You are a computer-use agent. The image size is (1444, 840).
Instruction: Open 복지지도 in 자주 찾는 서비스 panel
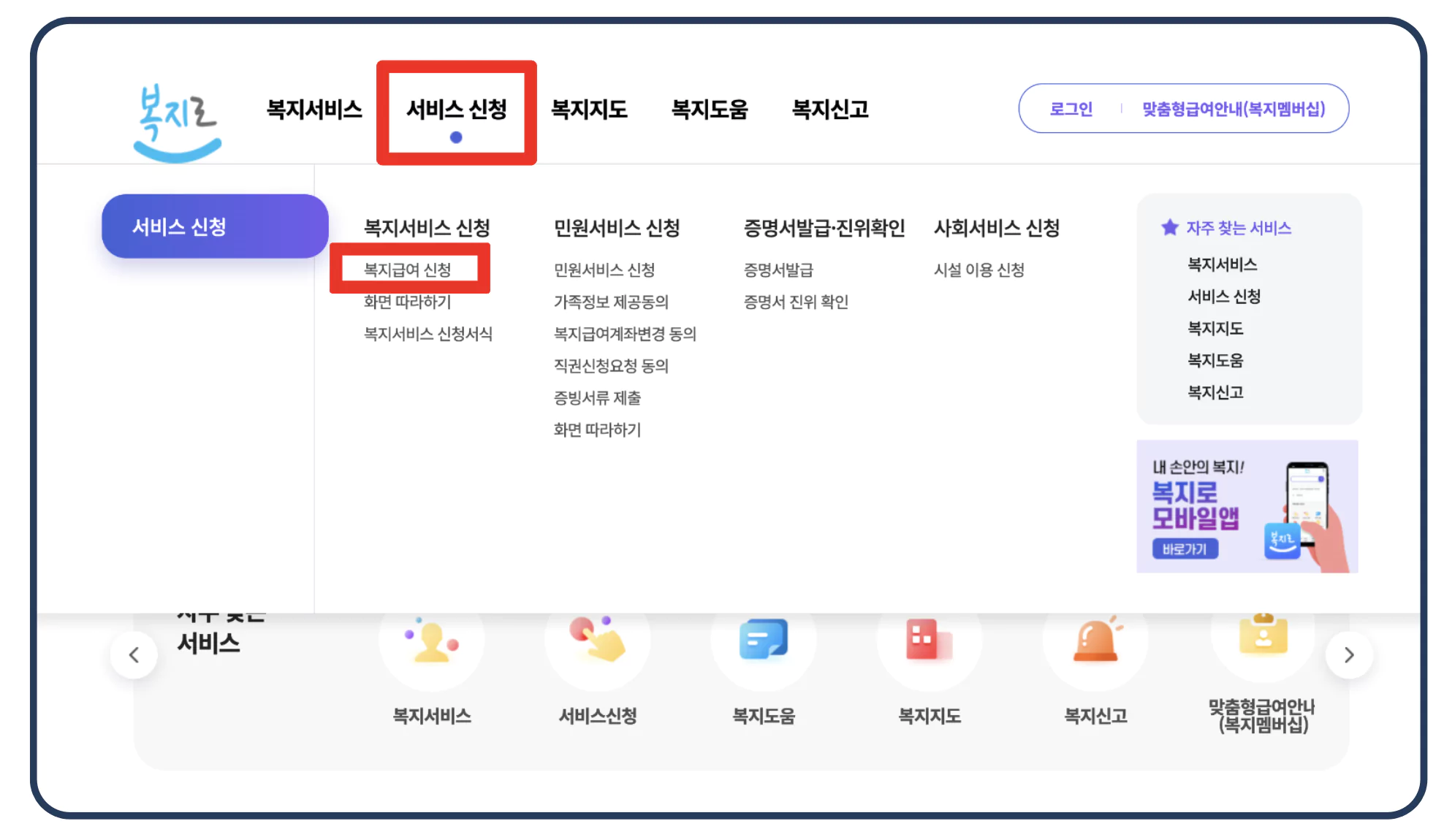[x=1215, y=328]
